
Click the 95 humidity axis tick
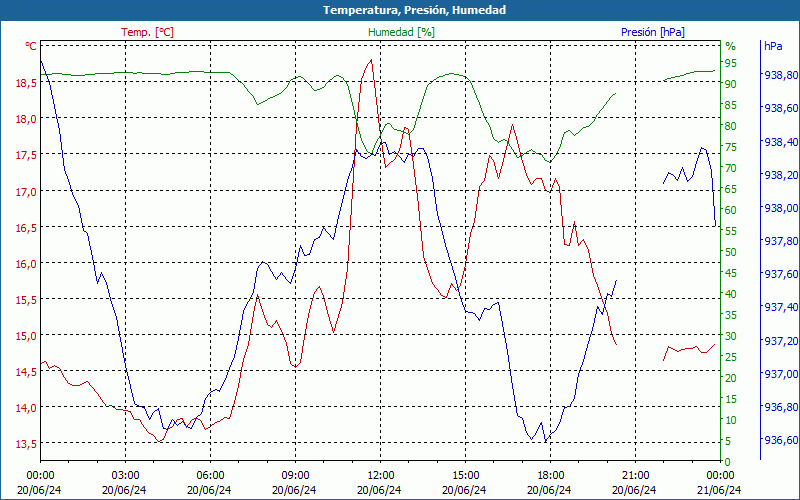tap(731, 63)
